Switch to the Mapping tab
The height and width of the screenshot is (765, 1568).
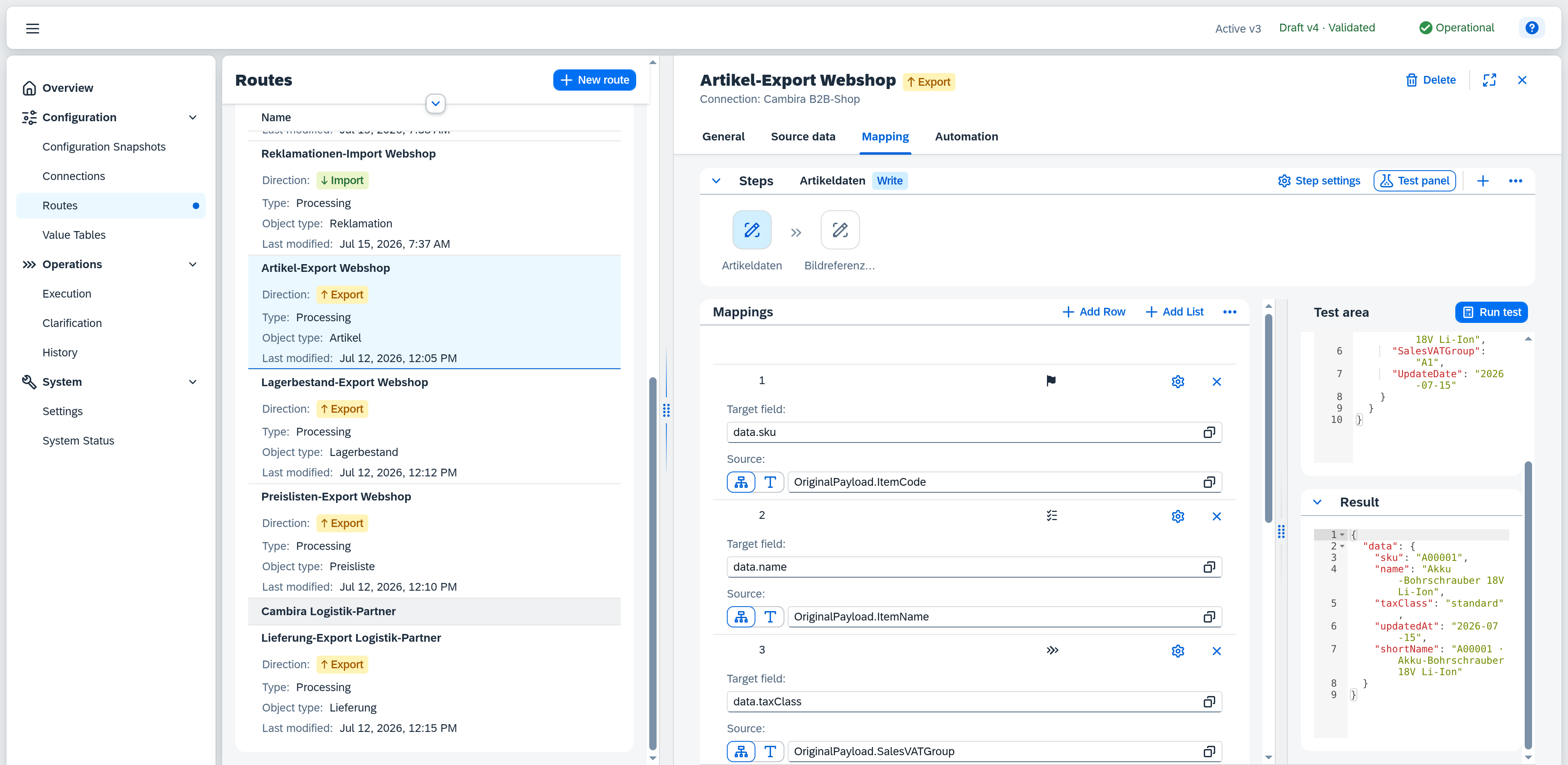884,136
